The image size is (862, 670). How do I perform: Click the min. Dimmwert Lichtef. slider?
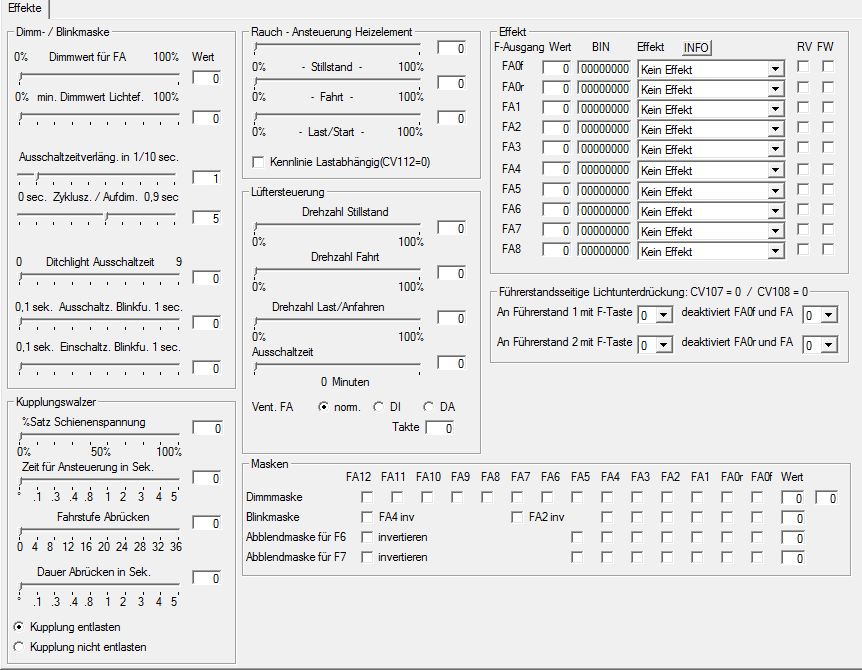[99, 118]
